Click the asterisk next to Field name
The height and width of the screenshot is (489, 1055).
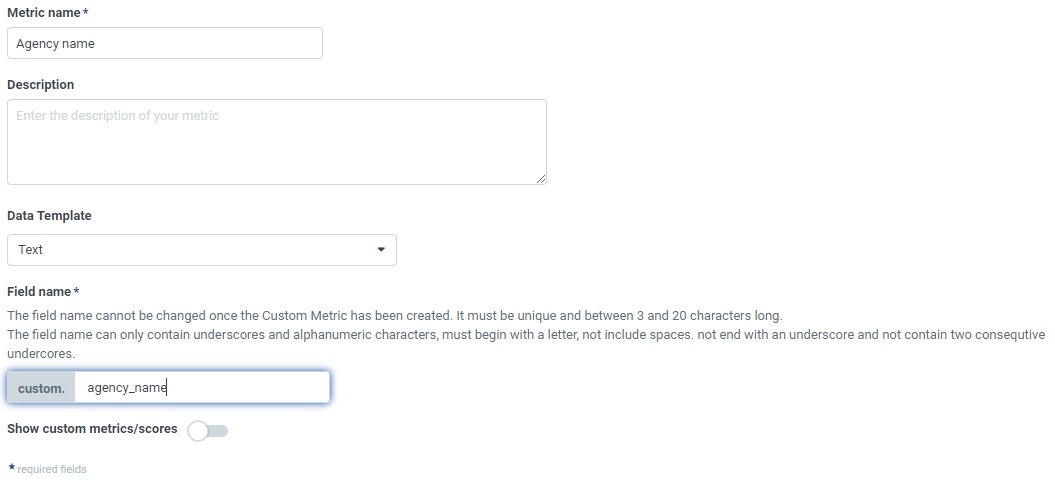pos(76,291)
